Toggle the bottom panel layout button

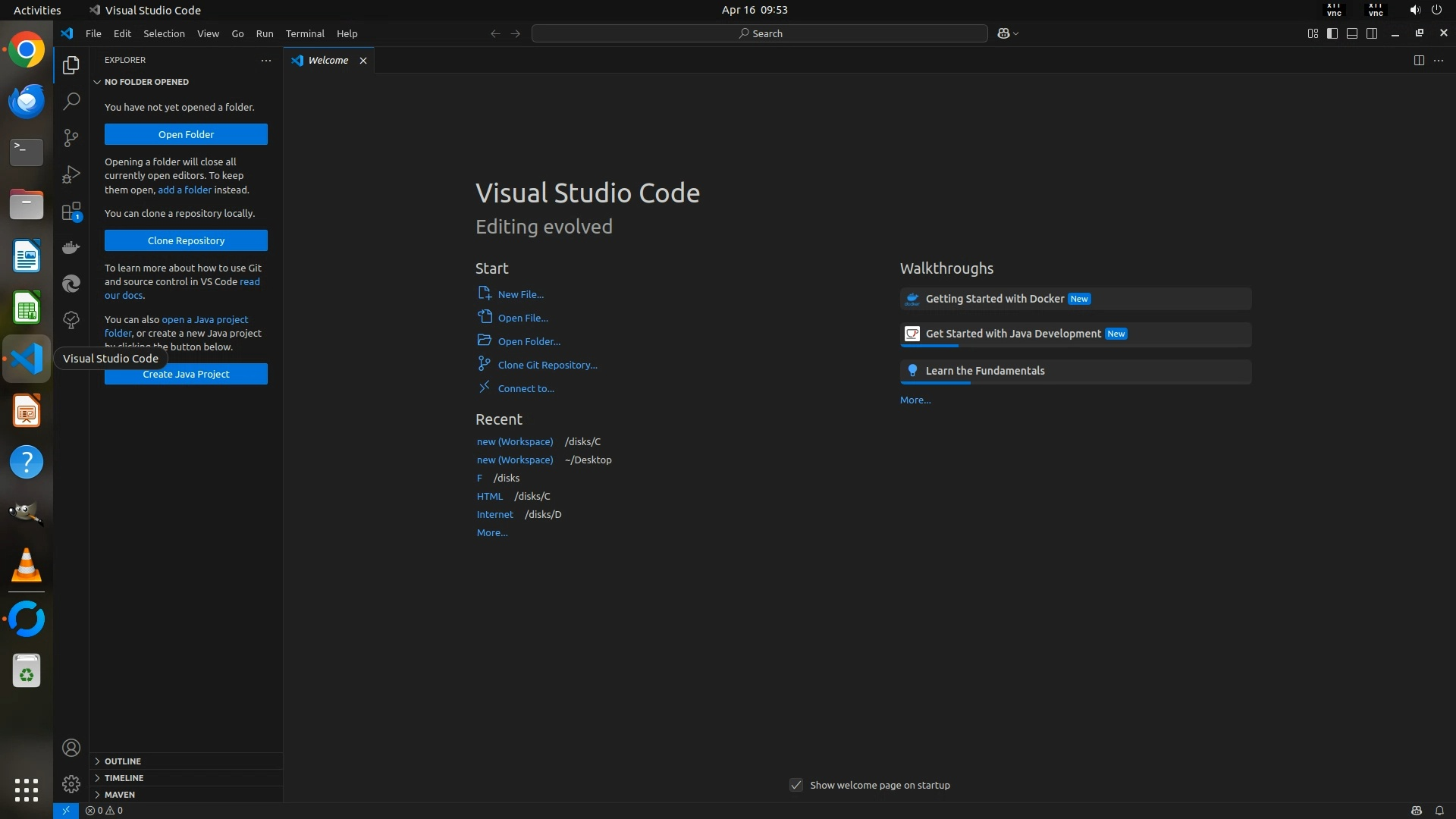1352,33
